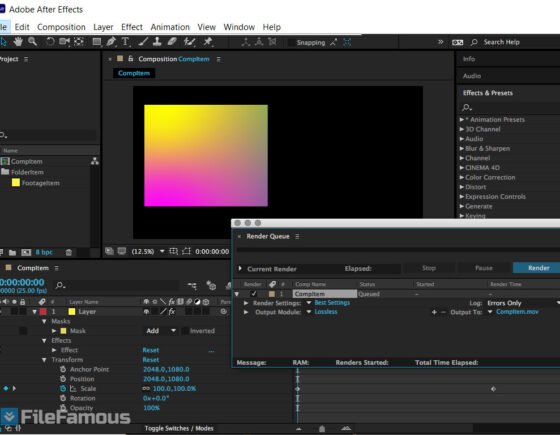This screenshot has width=560, height=435.
Task: Reset the Transform properties
Action: point(151,360)
